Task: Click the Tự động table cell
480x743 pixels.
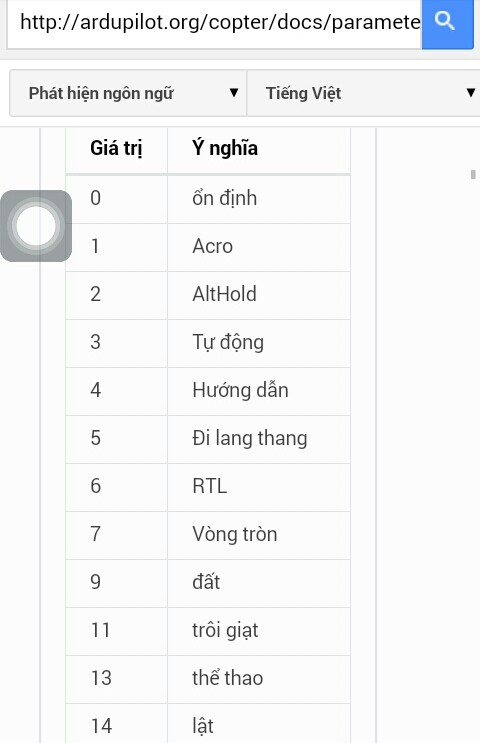Action: pos(259,343)
